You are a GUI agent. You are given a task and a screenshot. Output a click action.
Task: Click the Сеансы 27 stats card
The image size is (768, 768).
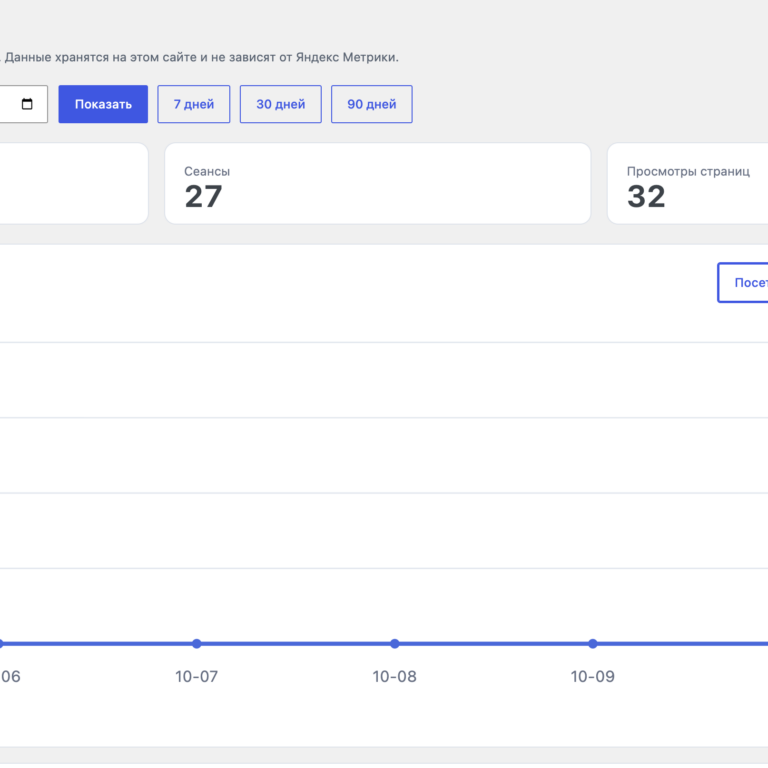[378, 184]
